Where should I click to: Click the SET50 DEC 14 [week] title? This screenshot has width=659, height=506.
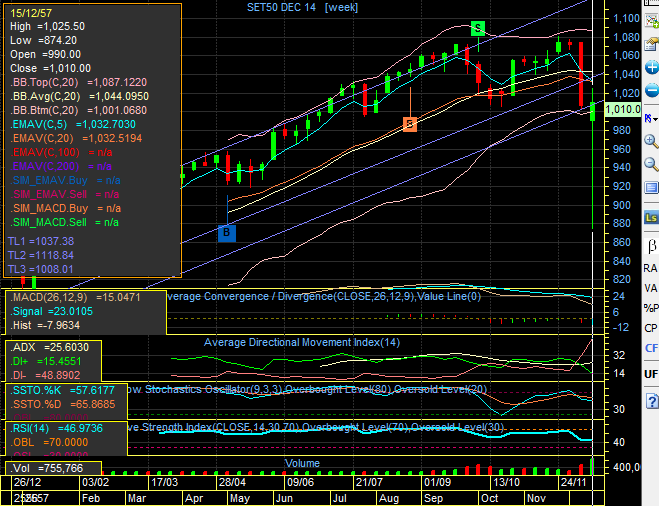tap(302, 7)
